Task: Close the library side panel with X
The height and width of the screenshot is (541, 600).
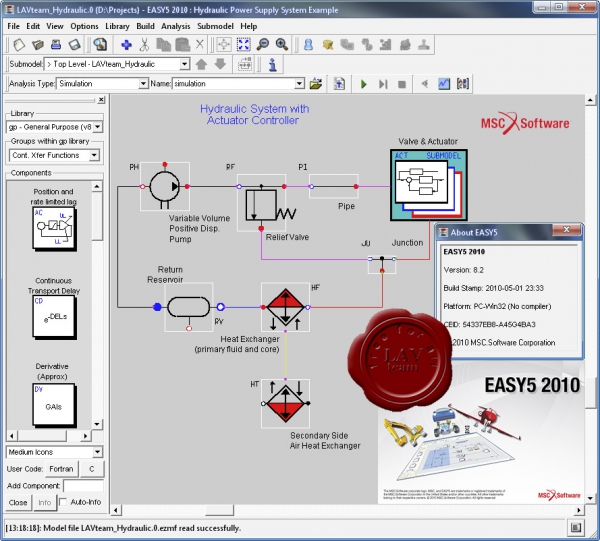Action: (x=101, y=100)
